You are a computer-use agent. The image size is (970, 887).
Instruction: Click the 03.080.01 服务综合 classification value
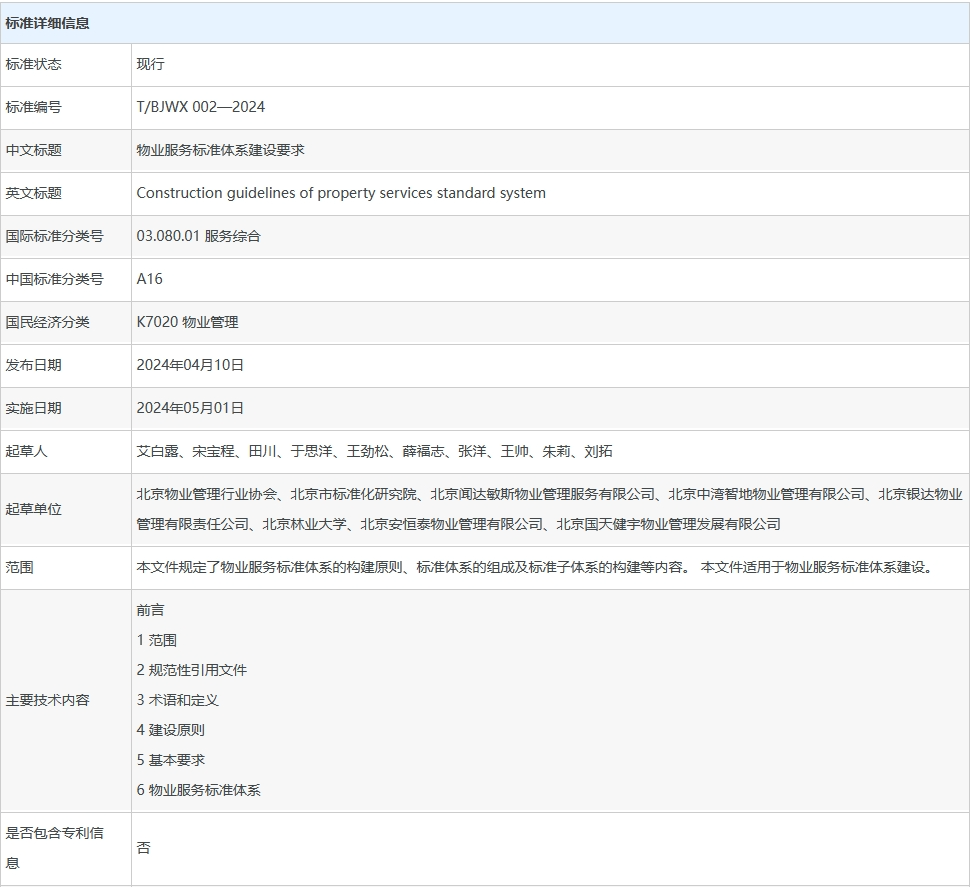(198, 236)
